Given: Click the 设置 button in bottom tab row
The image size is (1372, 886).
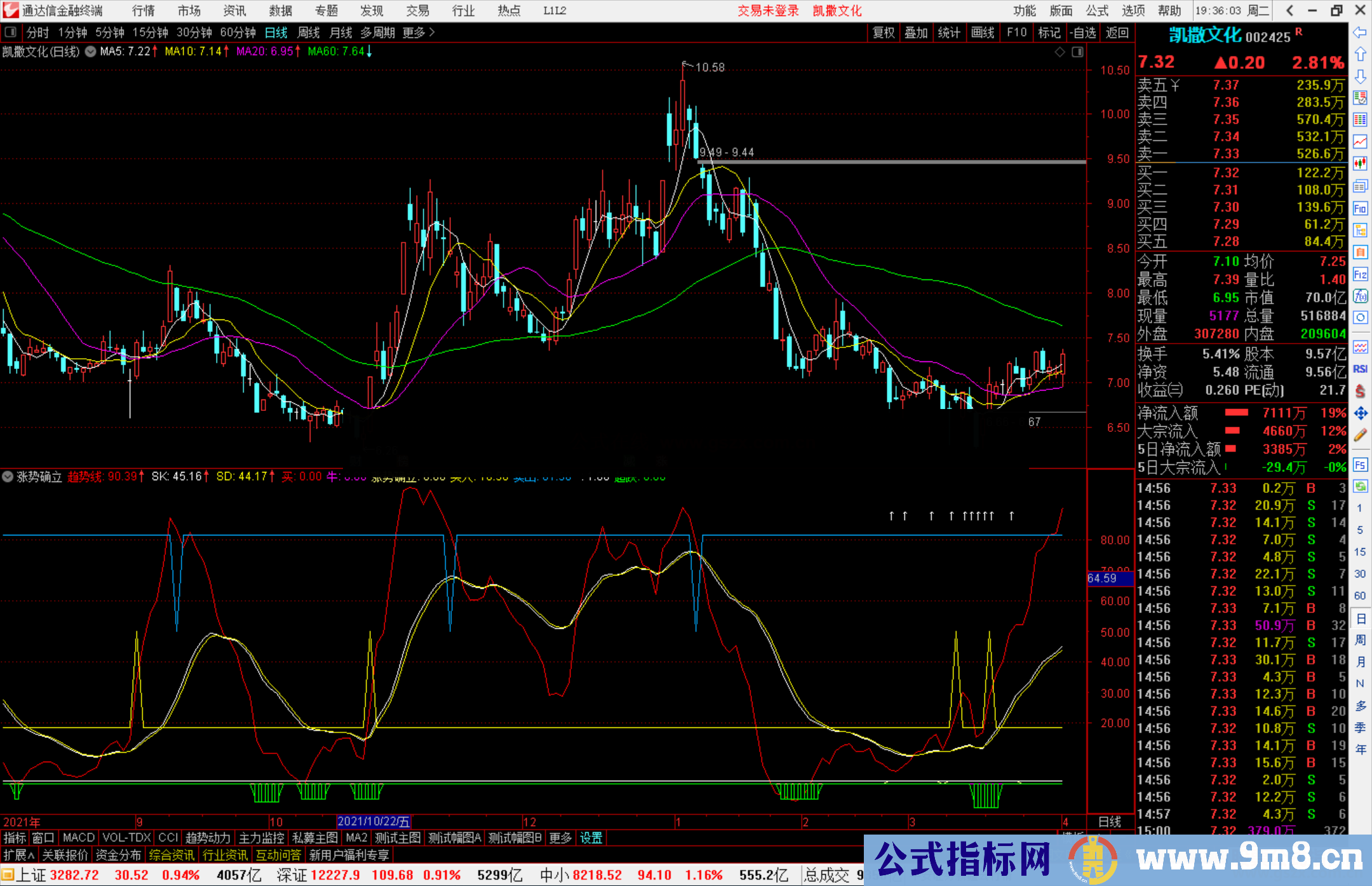Looking at the screenshot, I should pos(591,837).
